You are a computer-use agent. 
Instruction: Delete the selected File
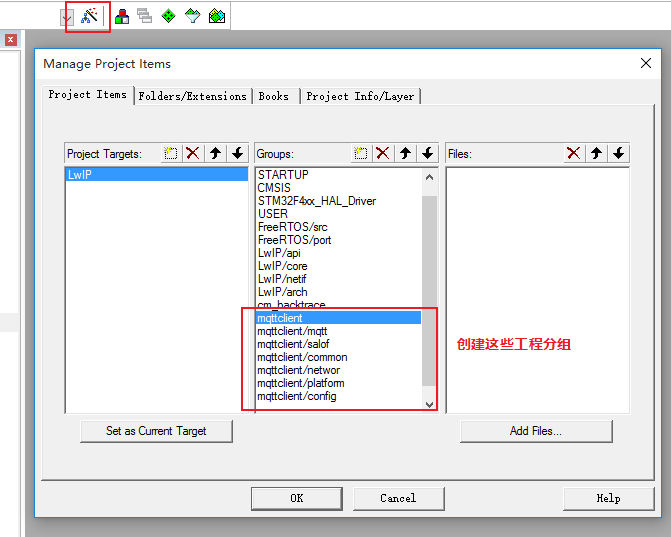click(x=573, y=153)
